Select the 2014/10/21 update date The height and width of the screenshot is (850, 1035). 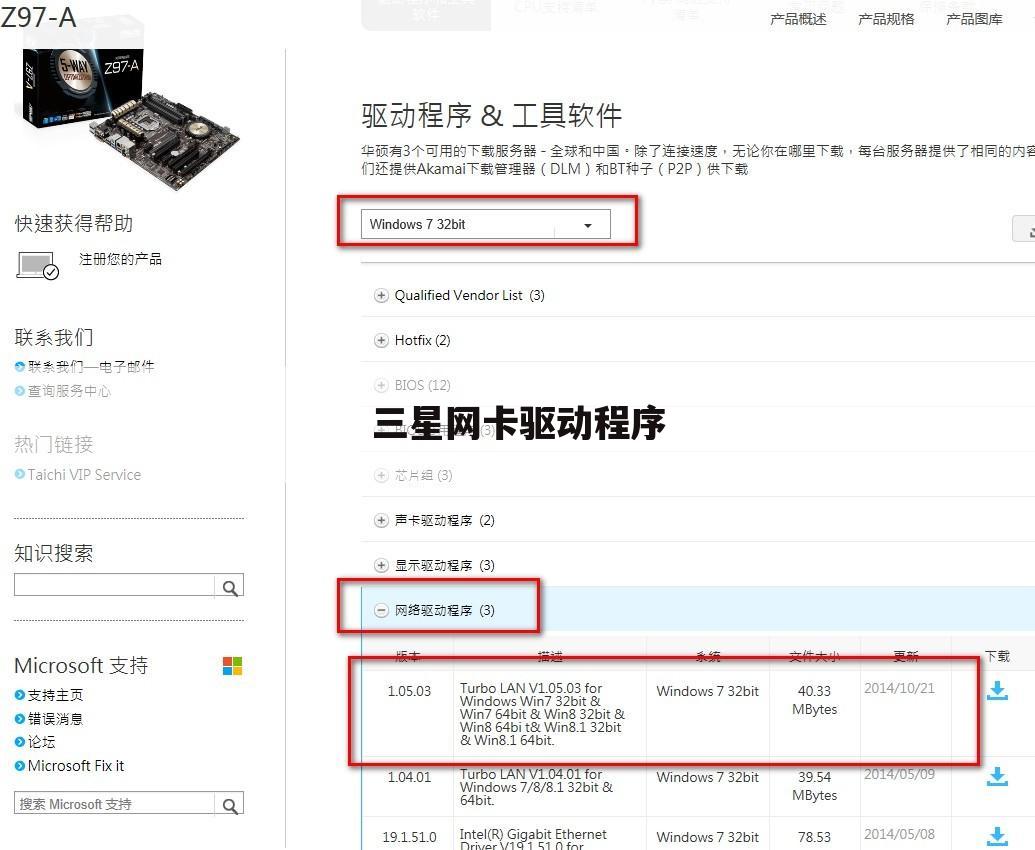pos(900,688)
